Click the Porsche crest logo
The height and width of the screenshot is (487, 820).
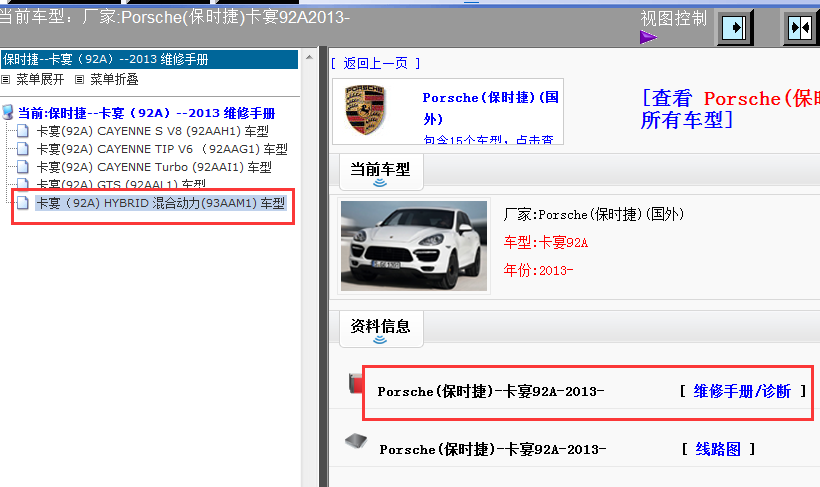[x=365, y=110]
